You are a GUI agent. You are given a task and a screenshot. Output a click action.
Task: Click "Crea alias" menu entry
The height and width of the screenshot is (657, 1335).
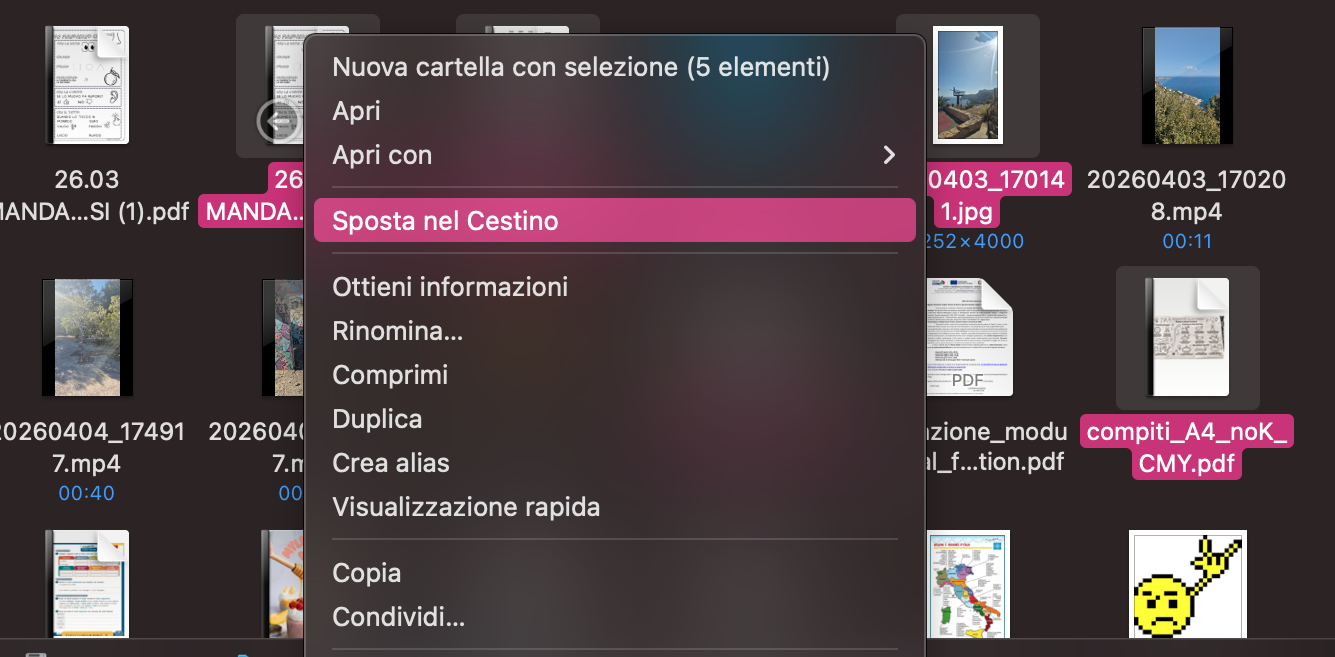(x=390, y=462)
